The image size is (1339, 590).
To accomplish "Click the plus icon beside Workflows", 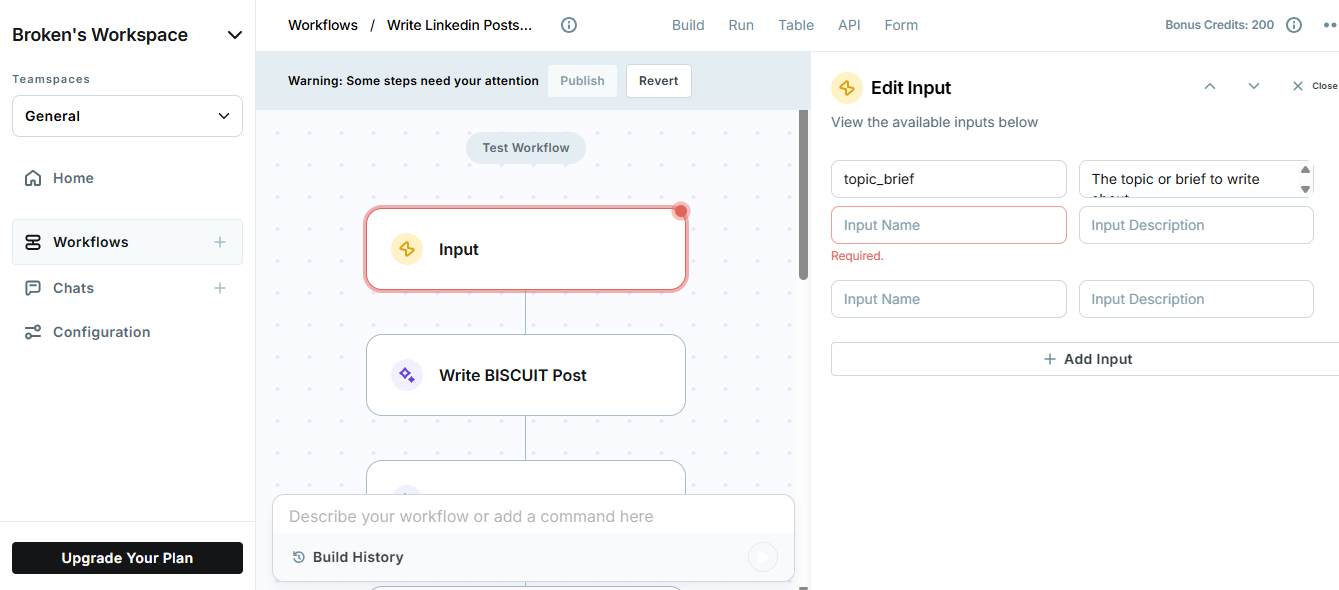I will point(220,242).
